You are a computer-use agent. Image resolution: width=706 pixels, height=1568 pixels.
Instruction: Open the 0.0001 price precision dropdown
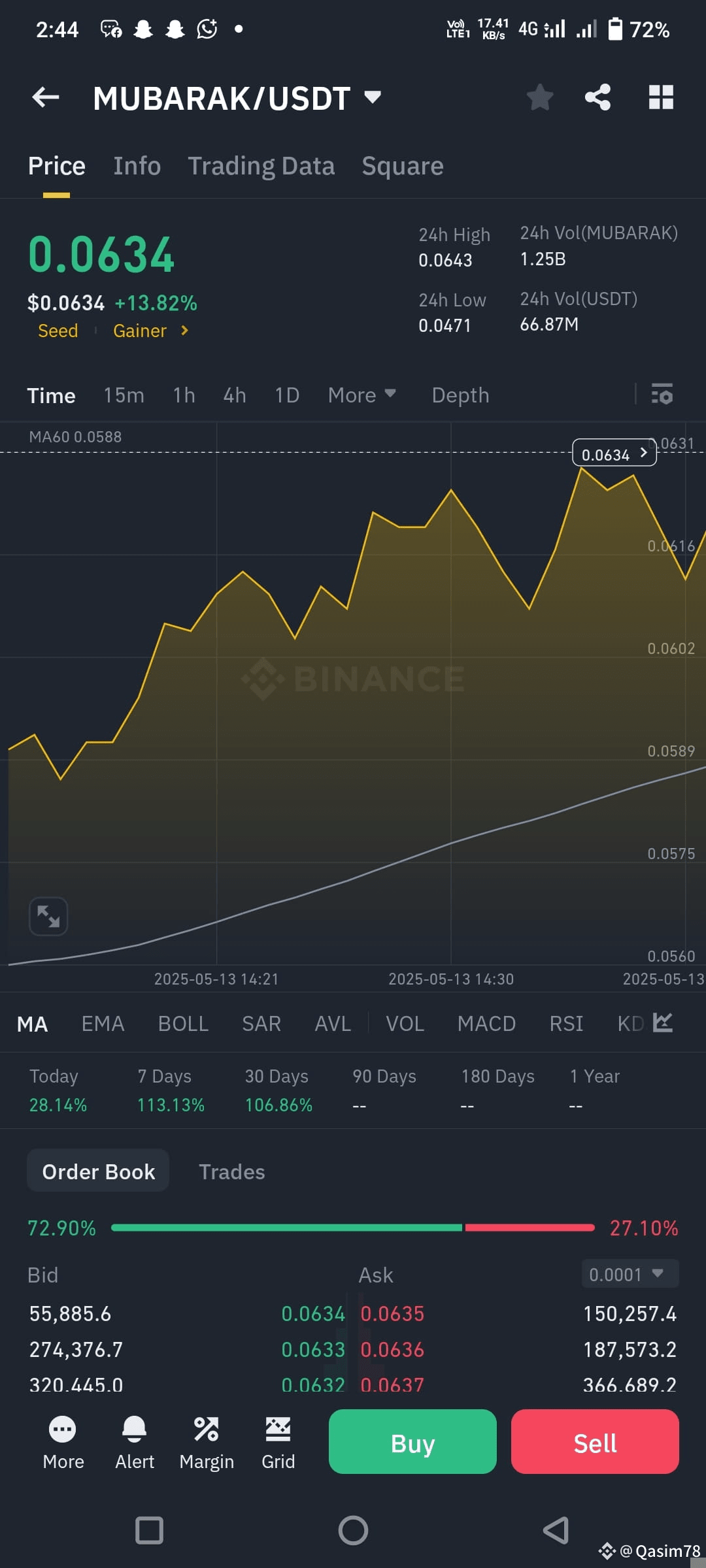point(630,1274)
